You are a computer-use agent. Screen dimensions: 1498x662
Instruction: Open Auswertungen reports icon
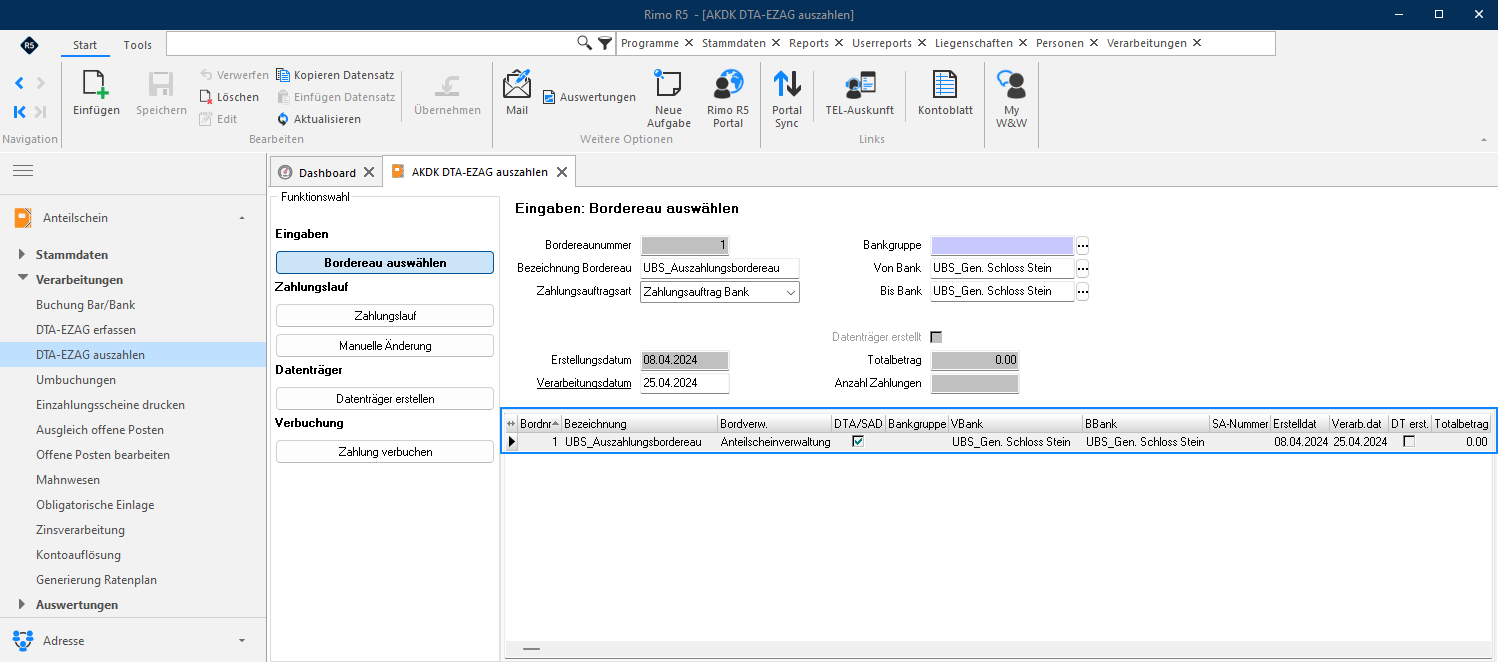coord(549,97)
